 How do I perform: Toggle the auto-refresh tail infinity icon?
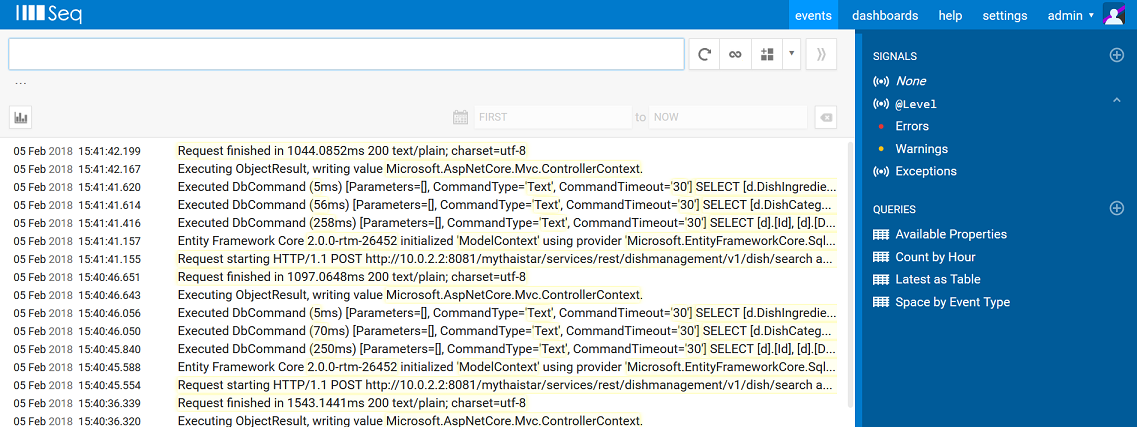pyautogui.click(x=735, y=55)
